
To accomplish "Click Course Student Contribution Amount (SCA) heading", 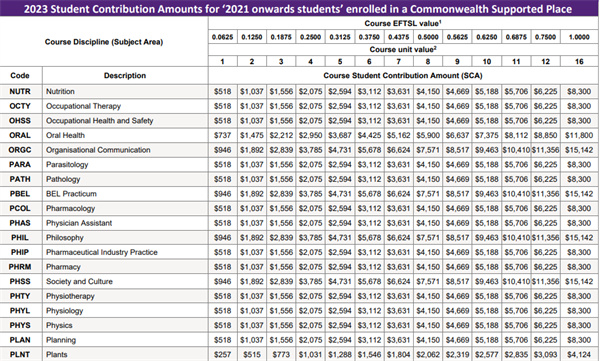I will tap(403, 75).
